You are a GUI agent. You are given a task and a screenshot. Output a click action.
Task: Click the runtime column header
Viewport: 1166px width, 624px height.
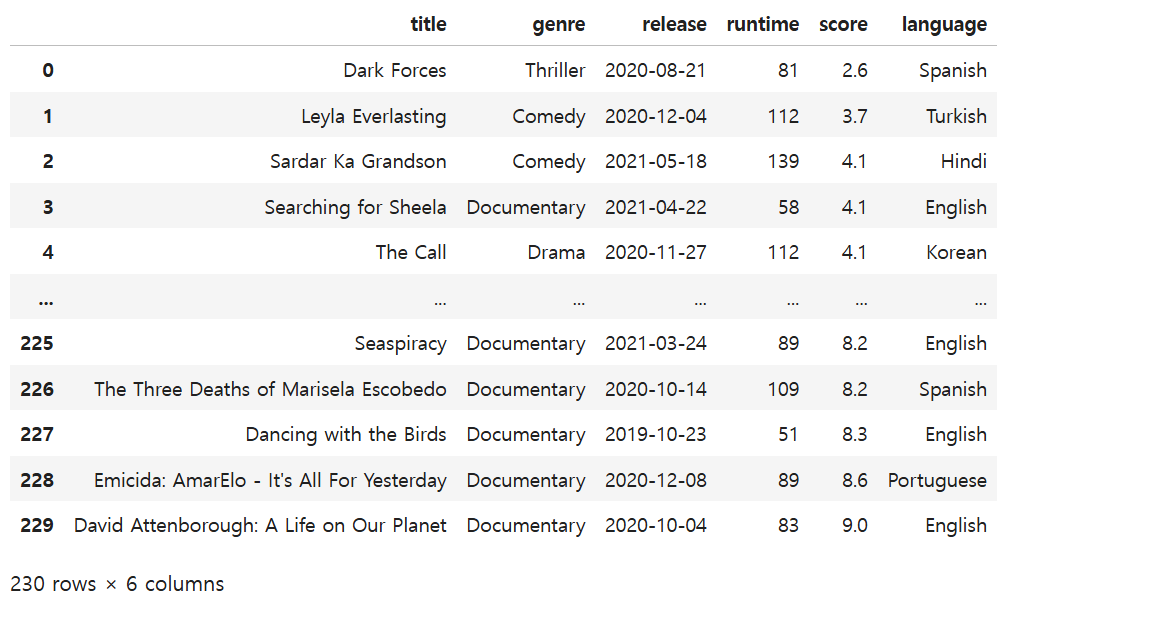pos(763,25)
